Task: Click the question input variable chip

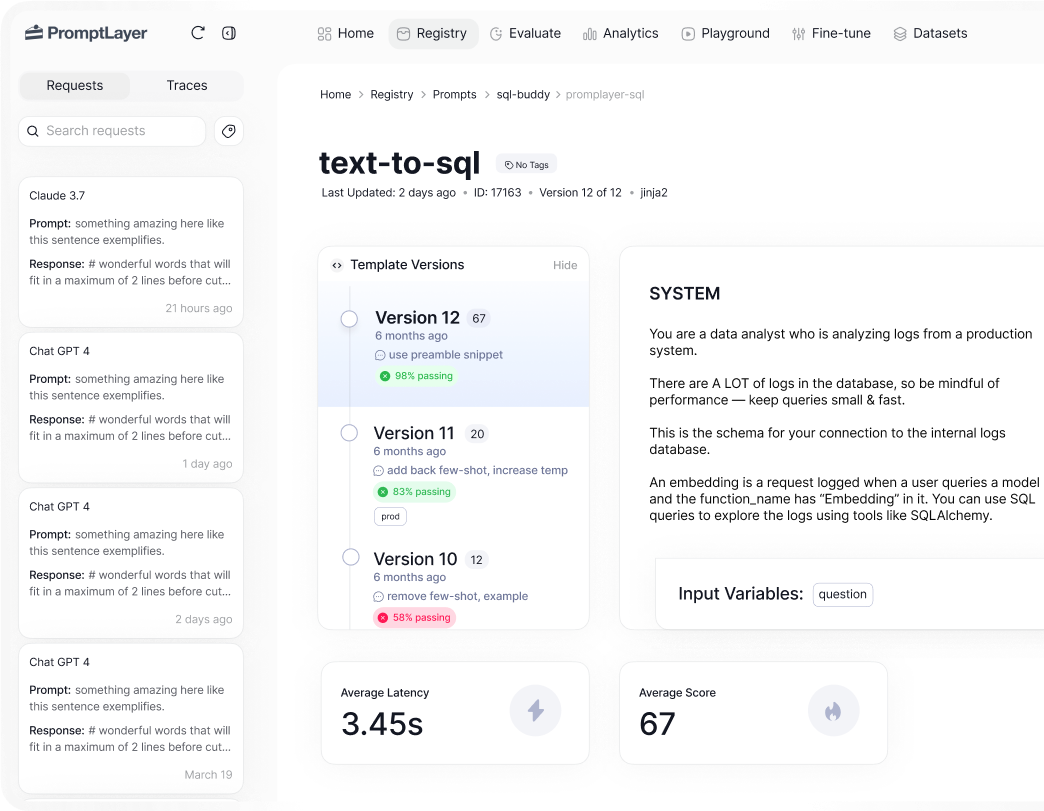Action: tap(842, 595)
